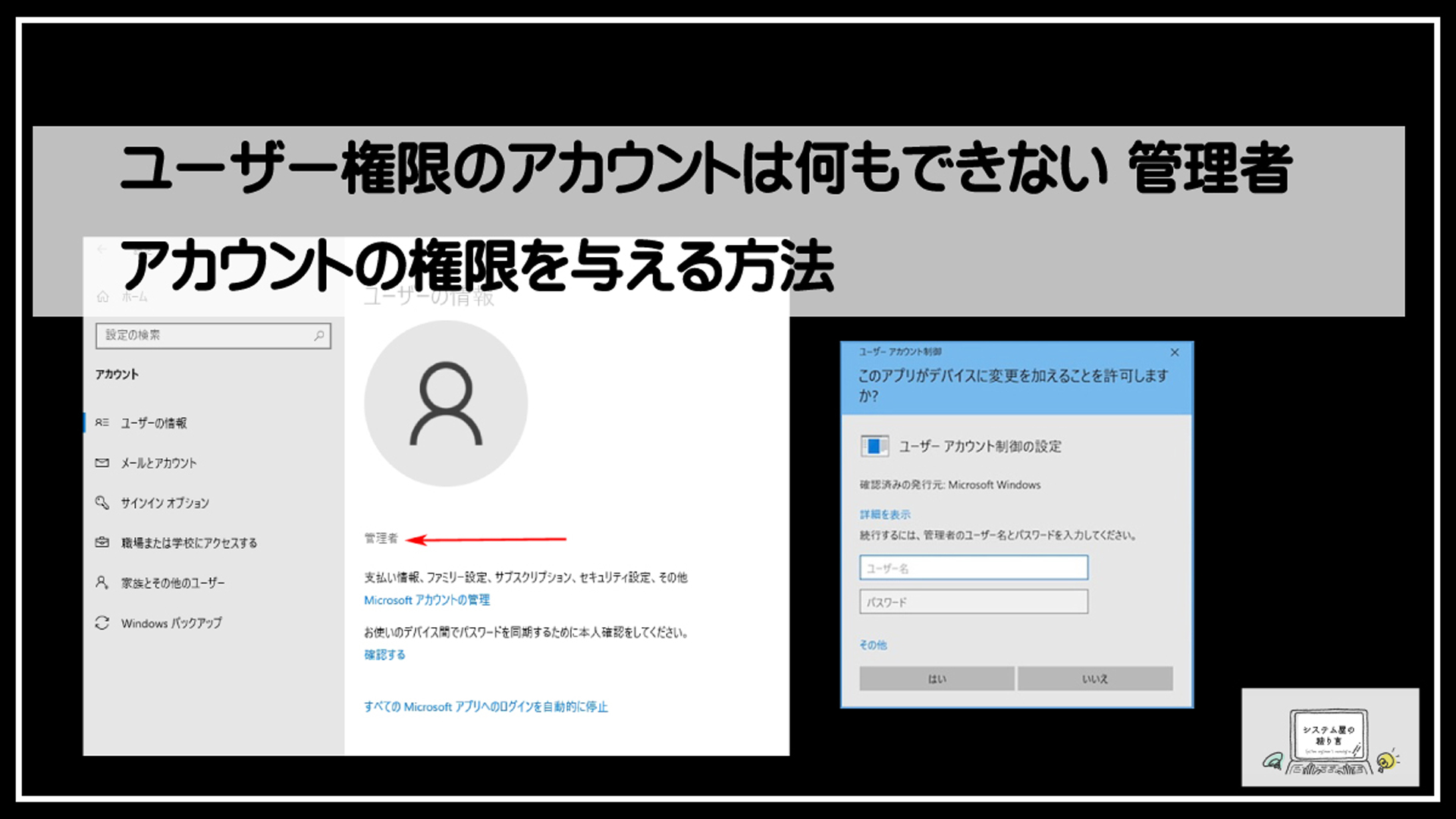Click the user avatar circle picture
The image size is (1456, 819).
click(446, 403)
